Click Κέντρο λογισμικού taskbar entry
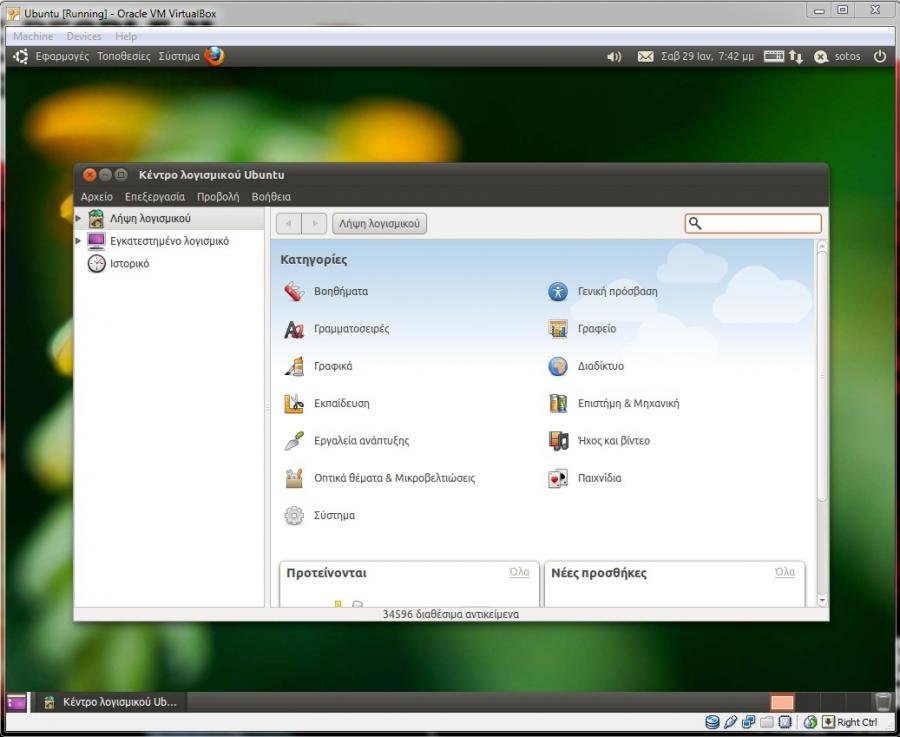The image size is (900, 737). tap(111, 701)
